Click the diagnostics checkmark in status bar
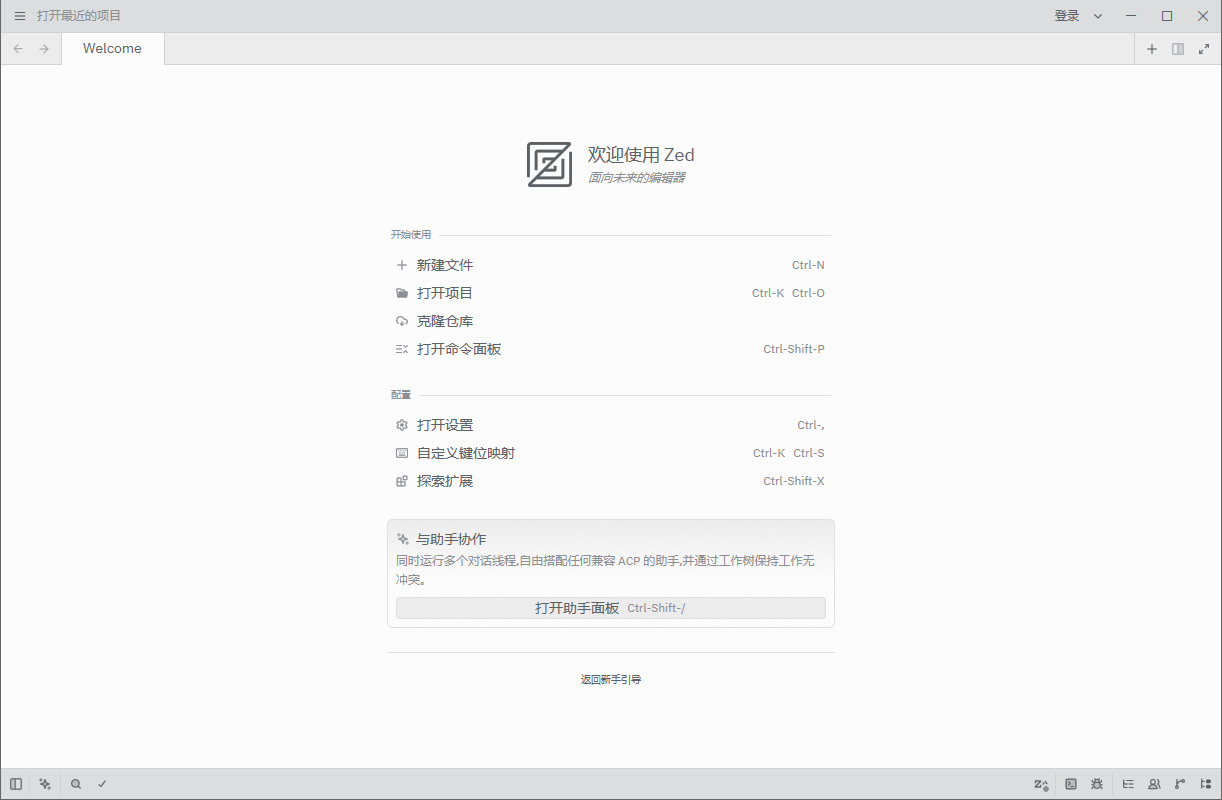The width and height of the screenshot is (1222, 800). click(x=102, y=784)
